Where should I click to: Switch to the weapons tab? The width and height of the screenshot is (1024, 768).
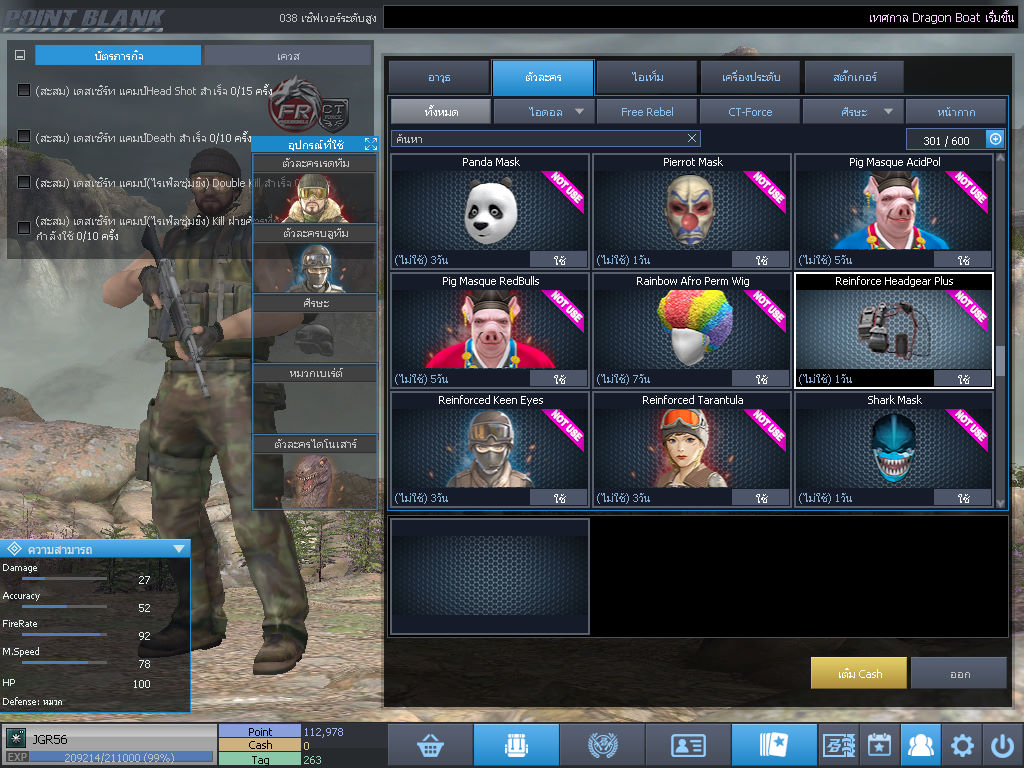coord(439,77)
